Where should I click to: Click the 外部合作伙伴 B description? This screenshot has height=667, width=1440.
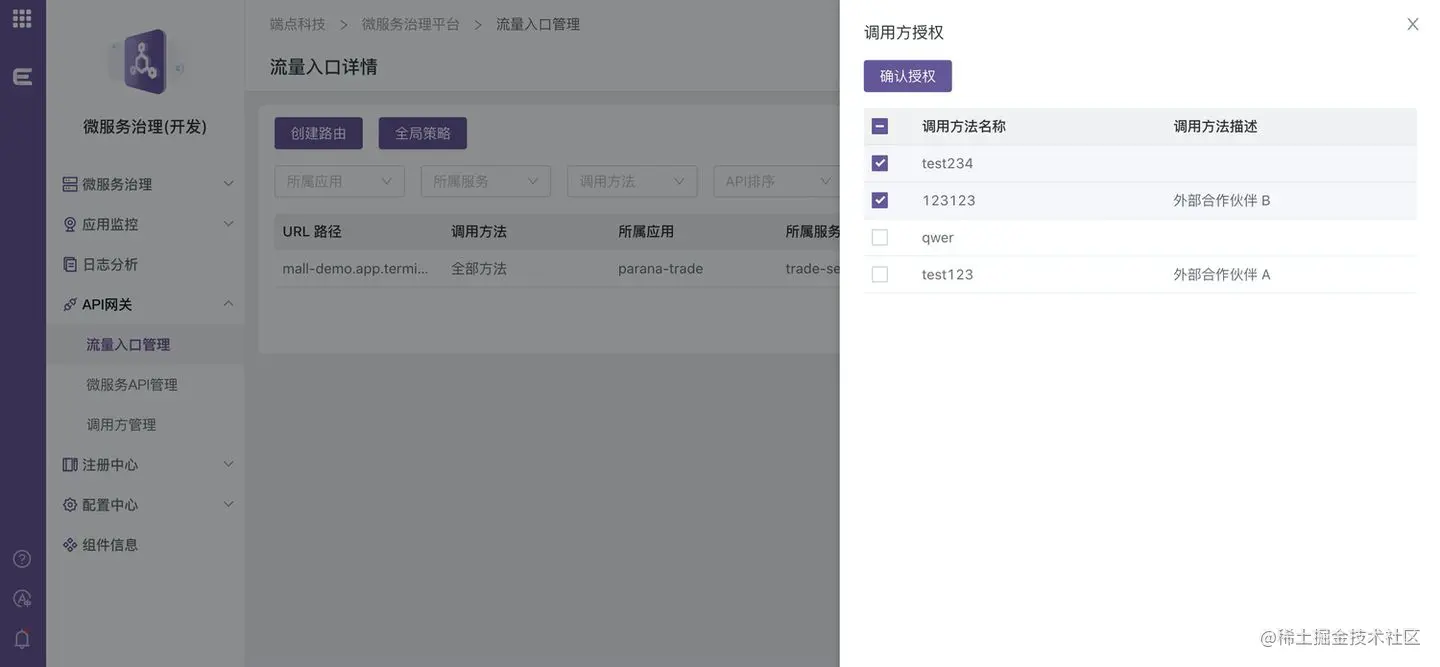click(1222, 200)
